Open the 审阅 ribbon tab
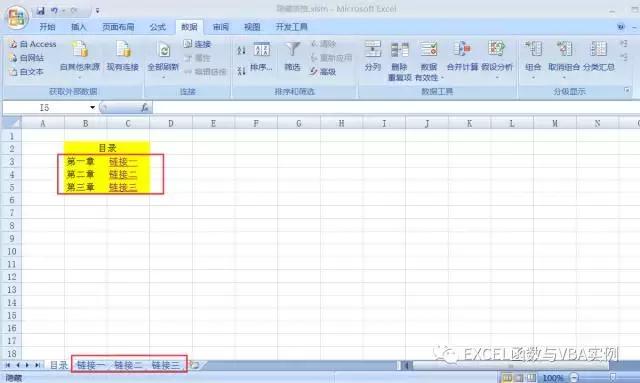This screenshot has height=383, width=640. 221,27
